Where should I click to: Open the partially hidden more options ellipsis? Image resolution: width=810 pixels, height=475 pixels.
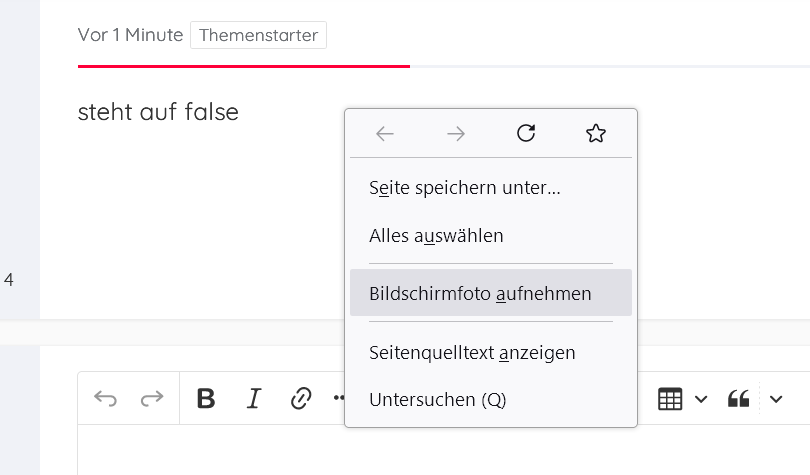point(338,398)
